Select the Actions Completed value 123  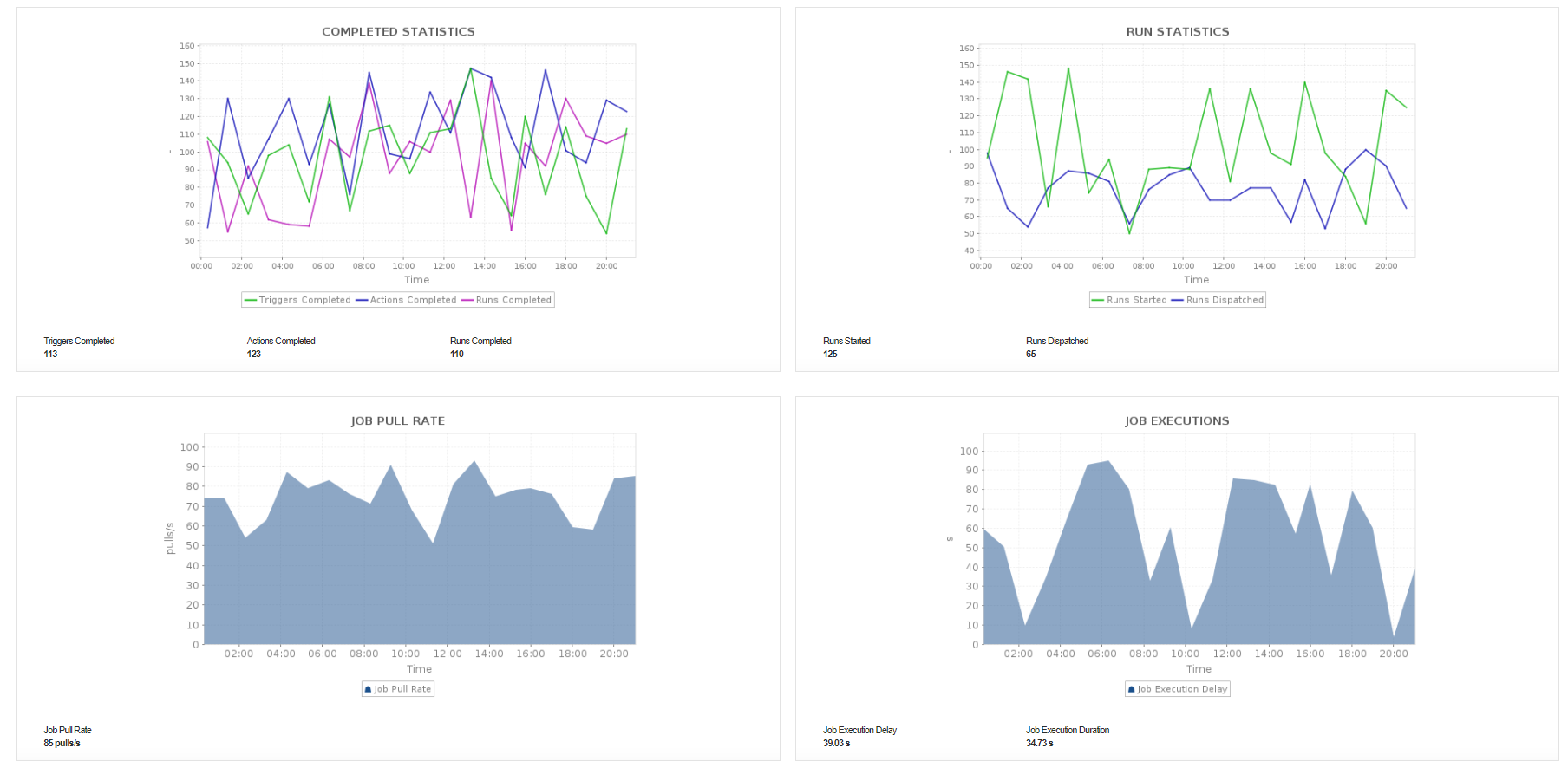pyautogui.click(x=254, y=354)
